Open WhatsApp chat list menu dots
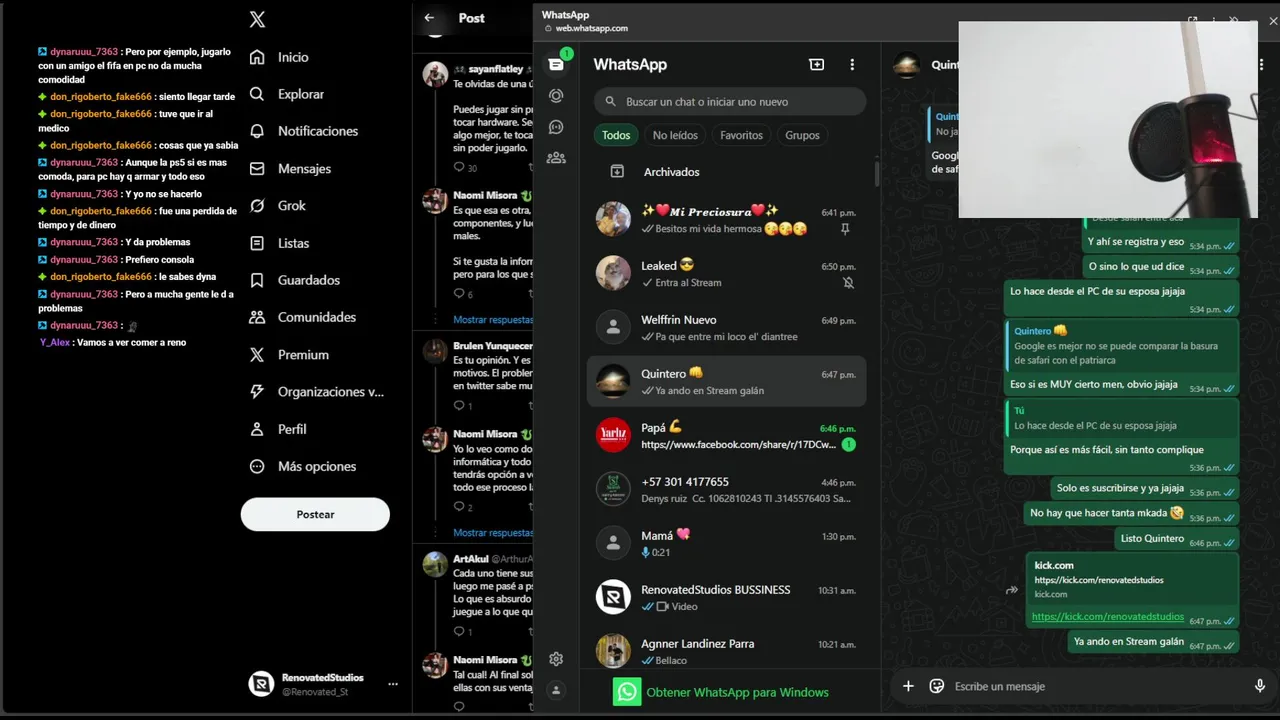Image resolution: width=1280 pixels, height=720 pixels. tap(852, 64)
